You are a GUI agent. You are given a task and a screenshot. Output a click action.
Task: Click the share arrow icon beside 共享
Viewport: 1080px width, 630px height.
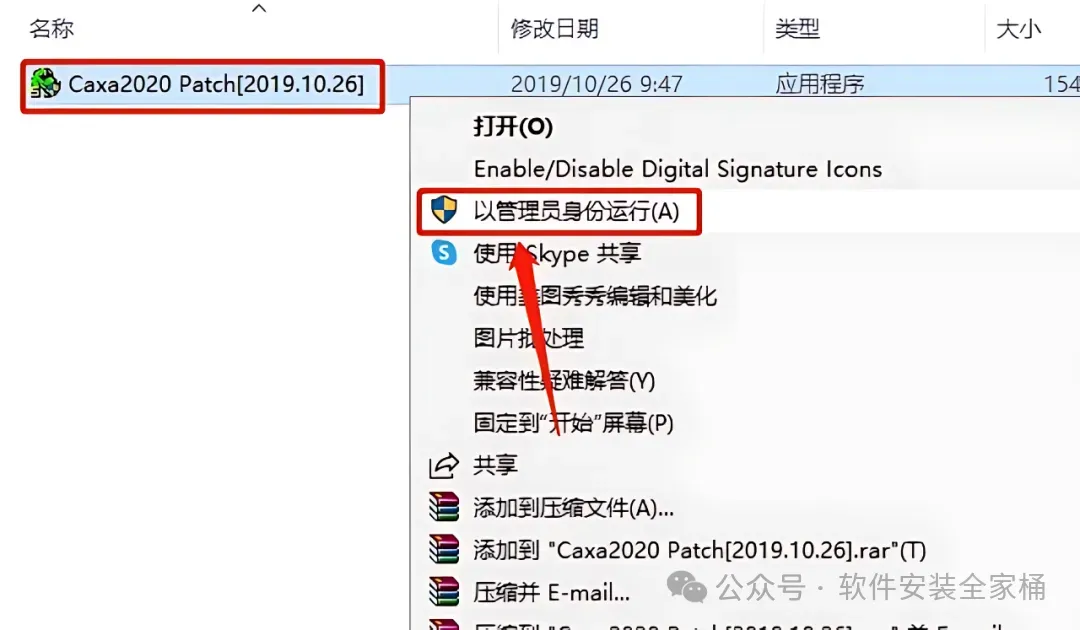click(x=444, y=465)
